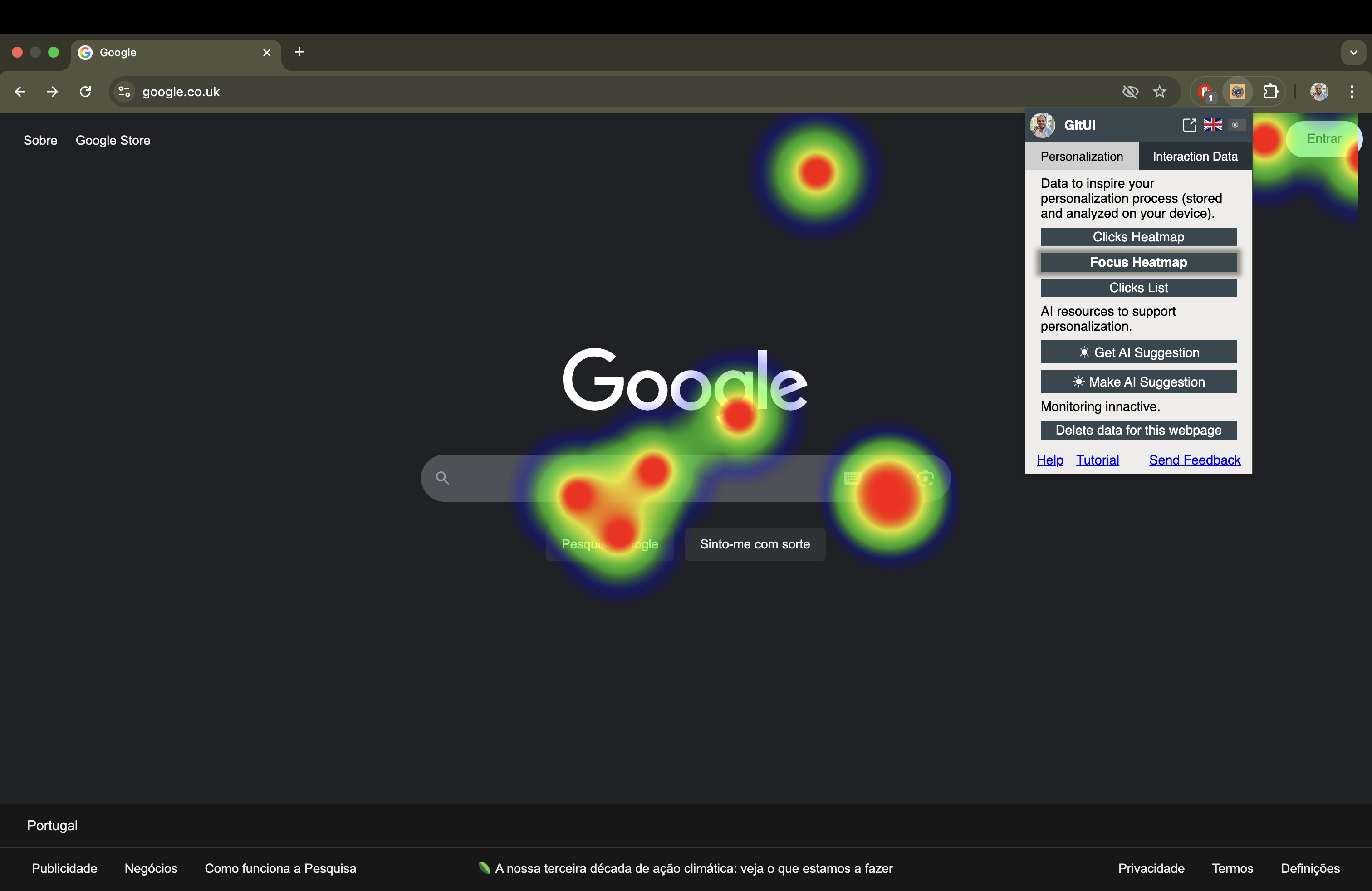Bookmark the page with the star icon

pos(1160,91)
